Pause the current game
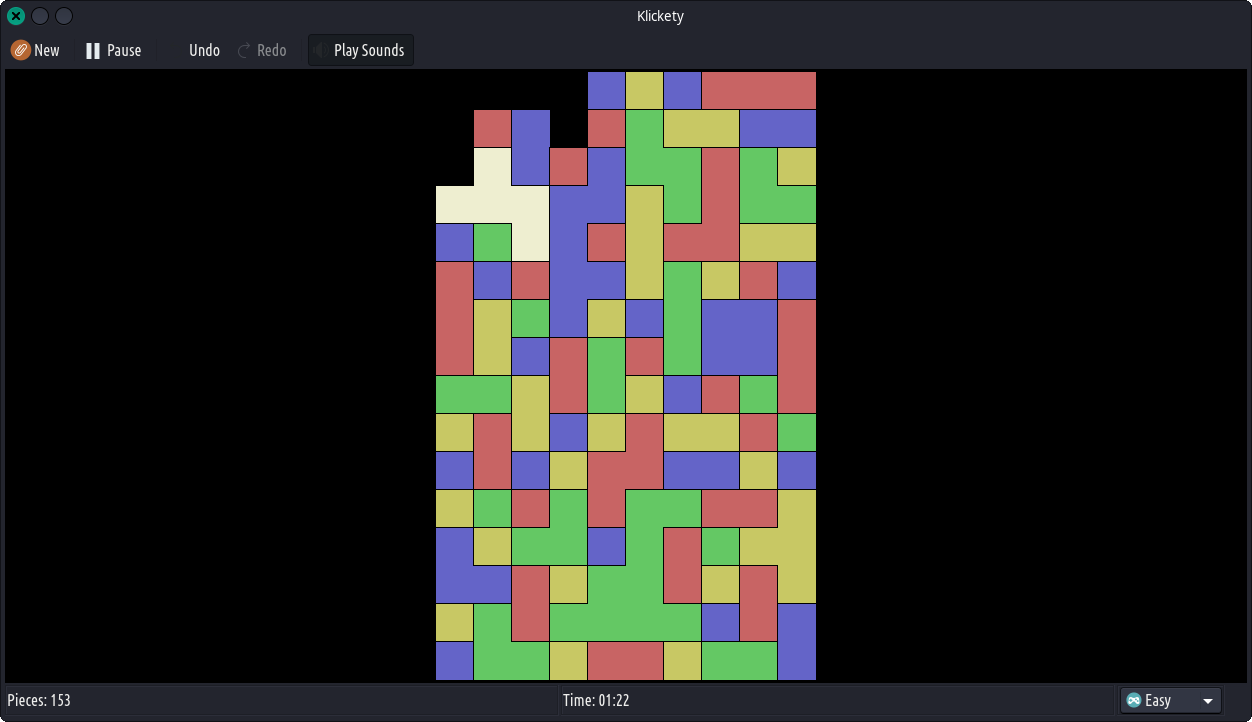The width and height of the screenshot is (1252, 722). click(x=112, y=50)
